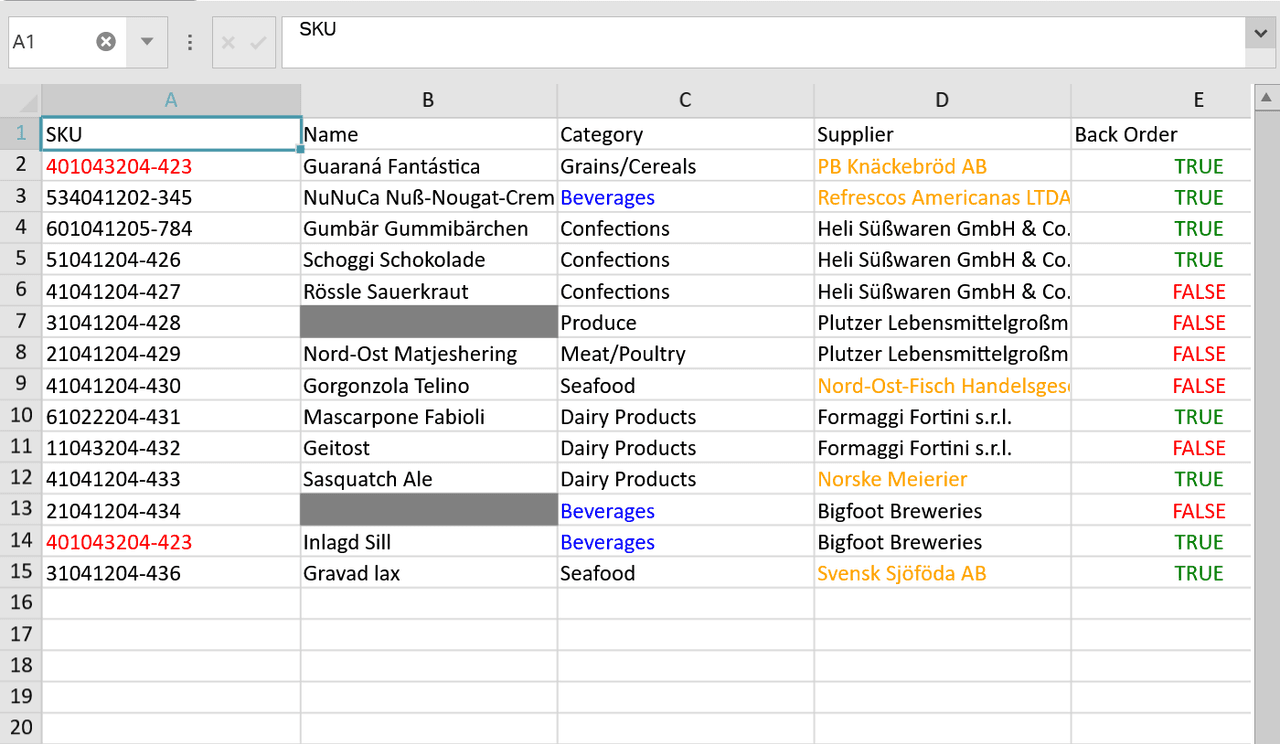The height and width of the screenshot is (744, 1280).
Task: Select column A header
Action: click(x=171, y=100)
